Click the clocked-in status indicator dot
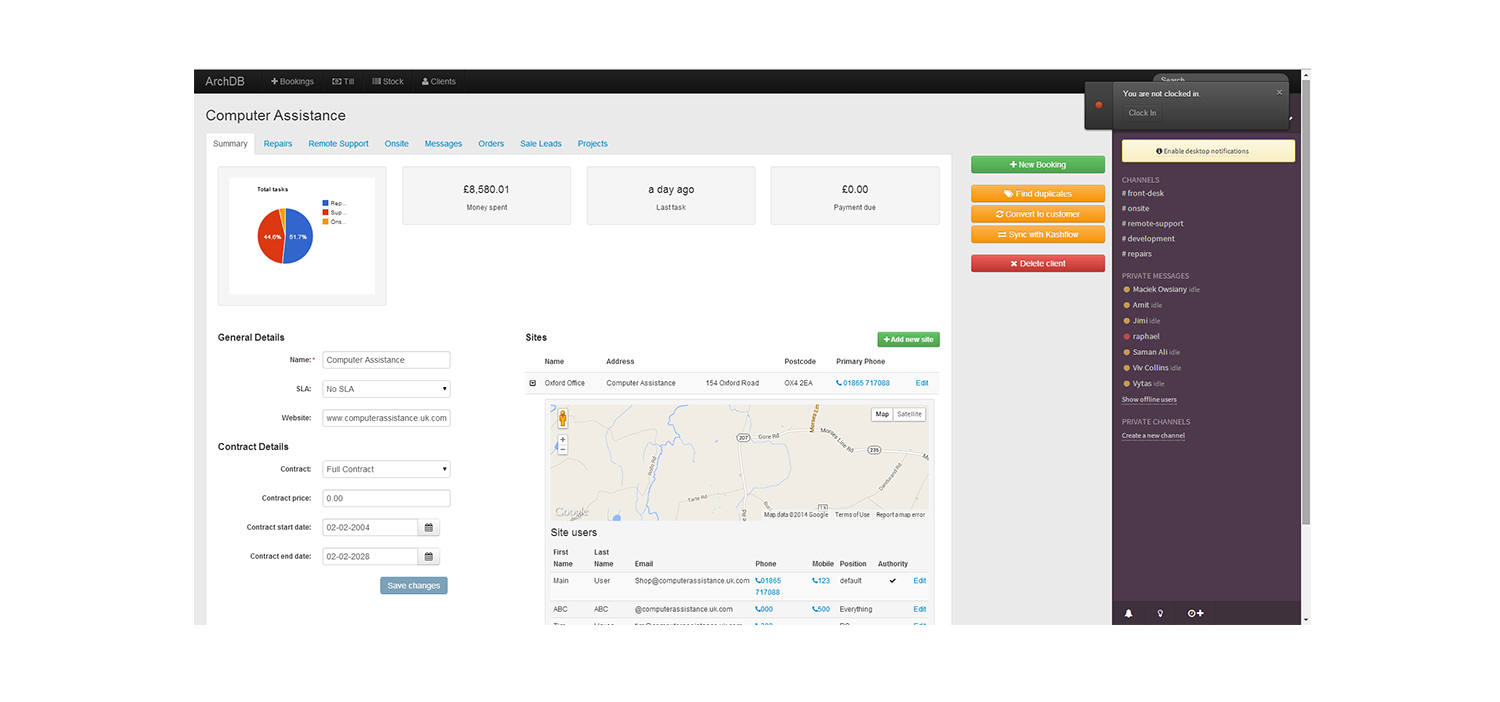 (x=1098, y=104)
